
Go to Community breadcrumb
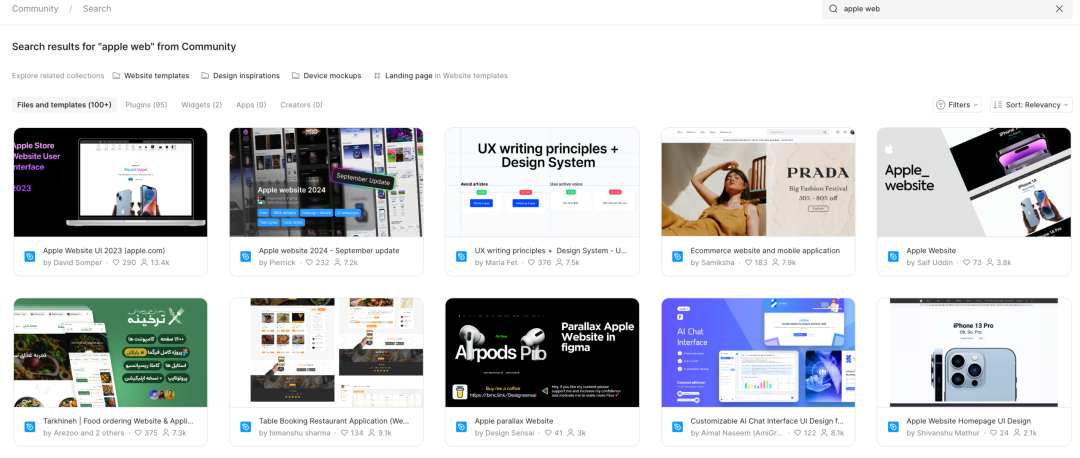coord(35,9)
